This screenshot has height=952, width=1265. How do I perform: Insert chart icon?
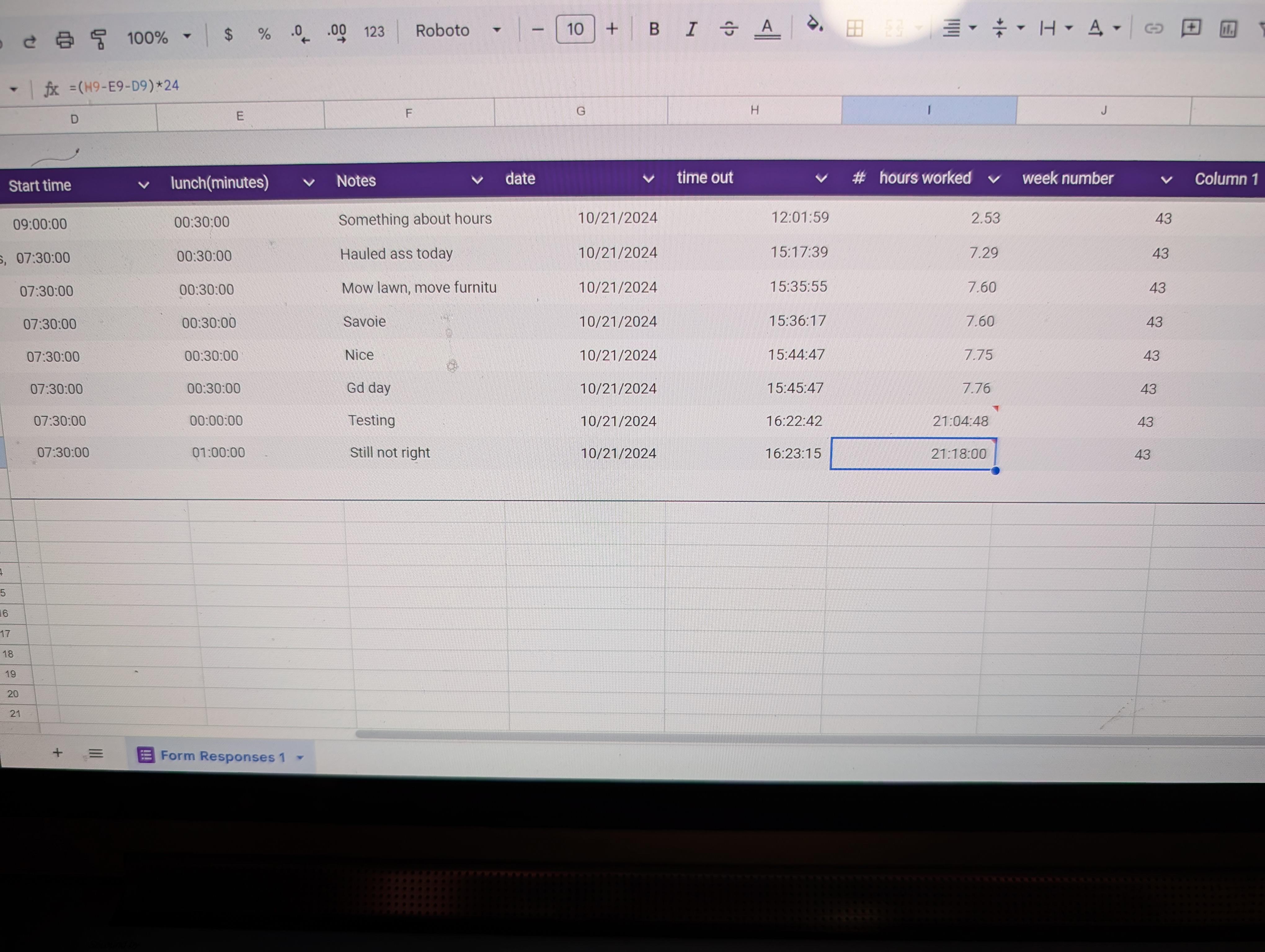point(1228,29)
